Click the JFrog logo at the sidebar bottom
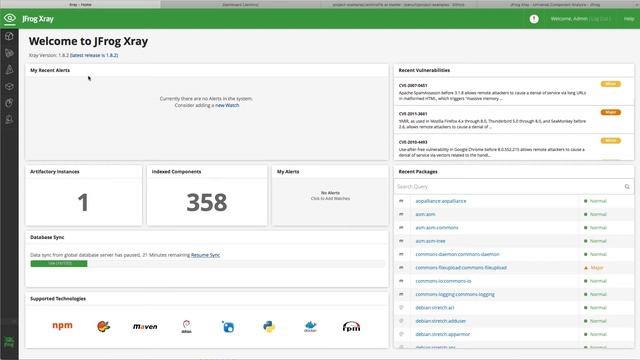This screenshot has height=360, width=640. [x=9, y=342]
